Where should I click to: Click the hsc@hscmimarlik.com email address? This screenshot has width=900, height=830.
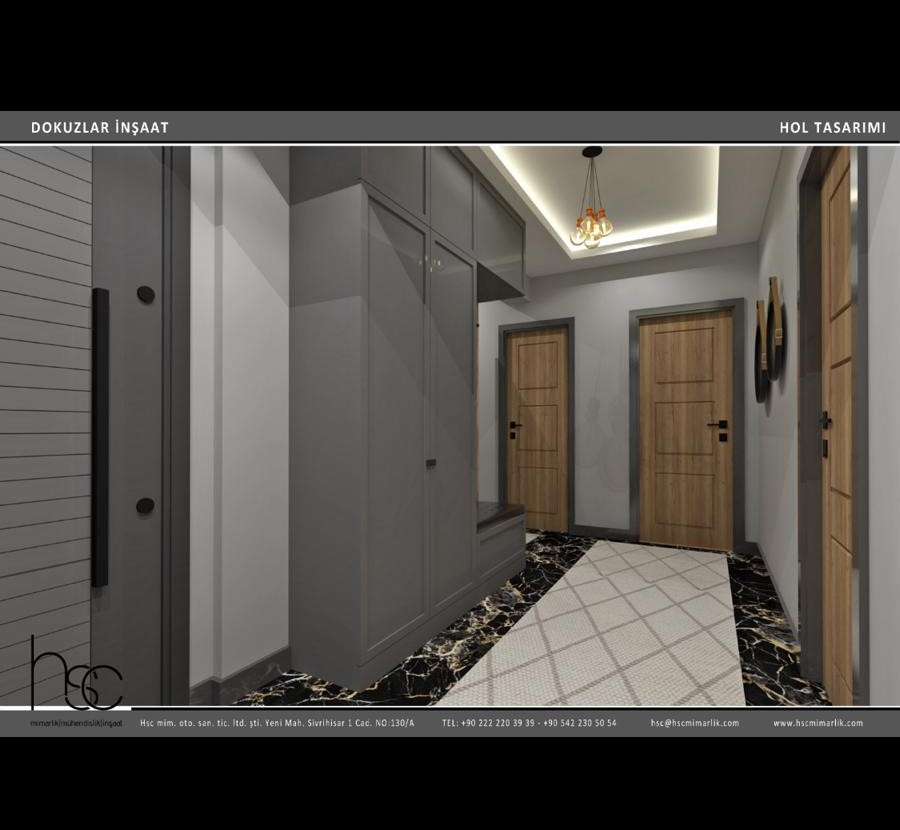pyautogui.click(x=694, y=723)
